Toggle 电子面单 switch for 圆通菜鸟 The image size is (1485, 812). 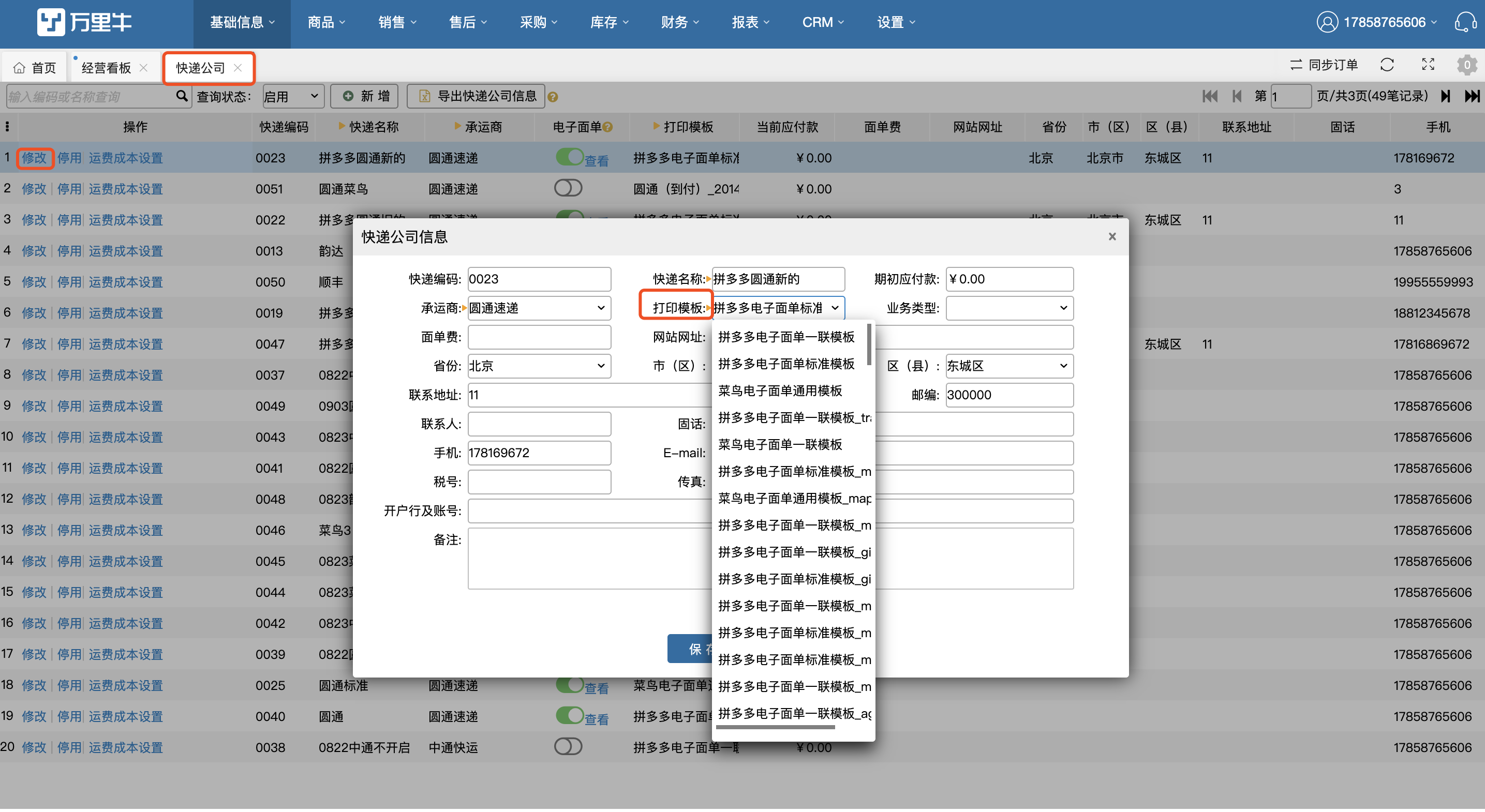[x=569, y=188]
